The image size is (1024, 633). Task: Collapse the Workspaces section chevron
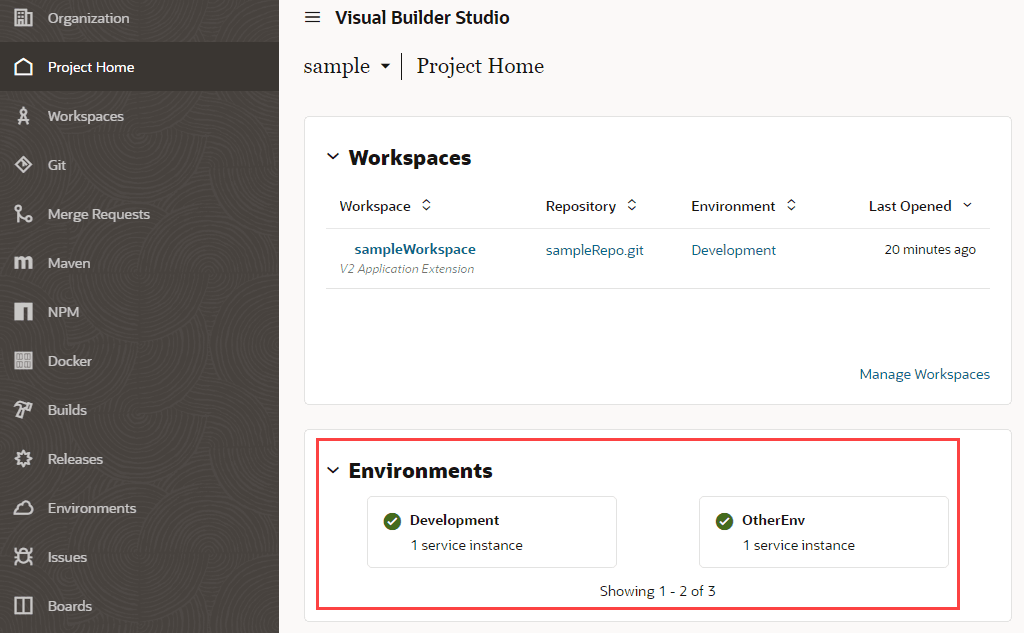(x=333, y=157)
